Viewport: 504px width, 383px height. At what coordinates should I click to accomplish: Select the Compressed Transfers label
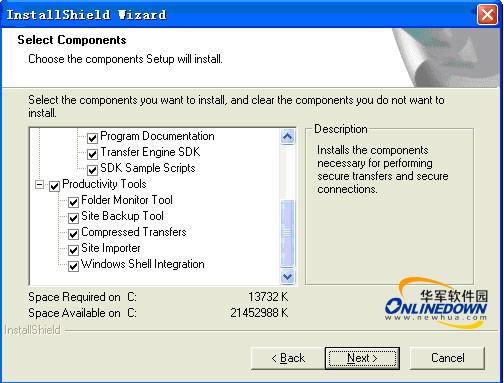(134, 232)
